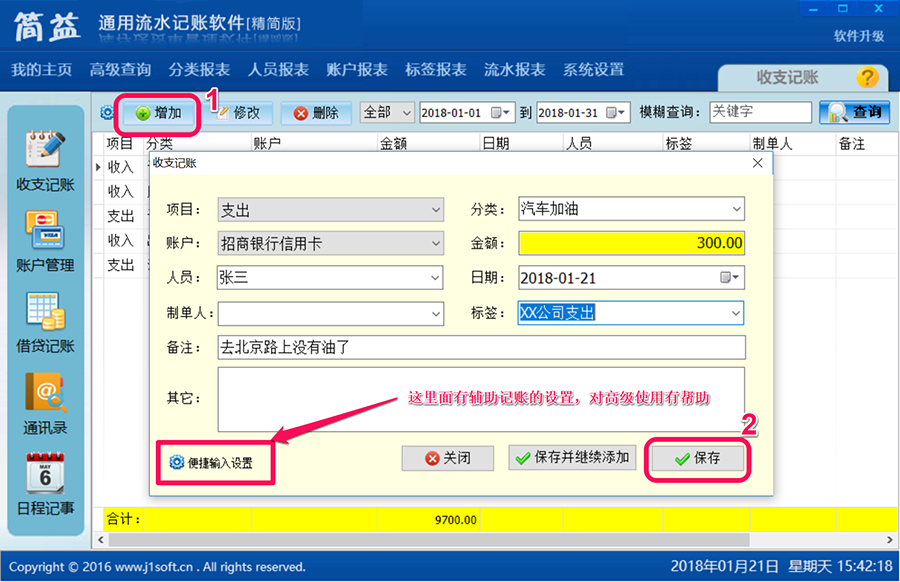This screenshot has height=582, width=900.
Task: Click the gear icon beside 便捷输入设置
Action: [x=176, y=462]
